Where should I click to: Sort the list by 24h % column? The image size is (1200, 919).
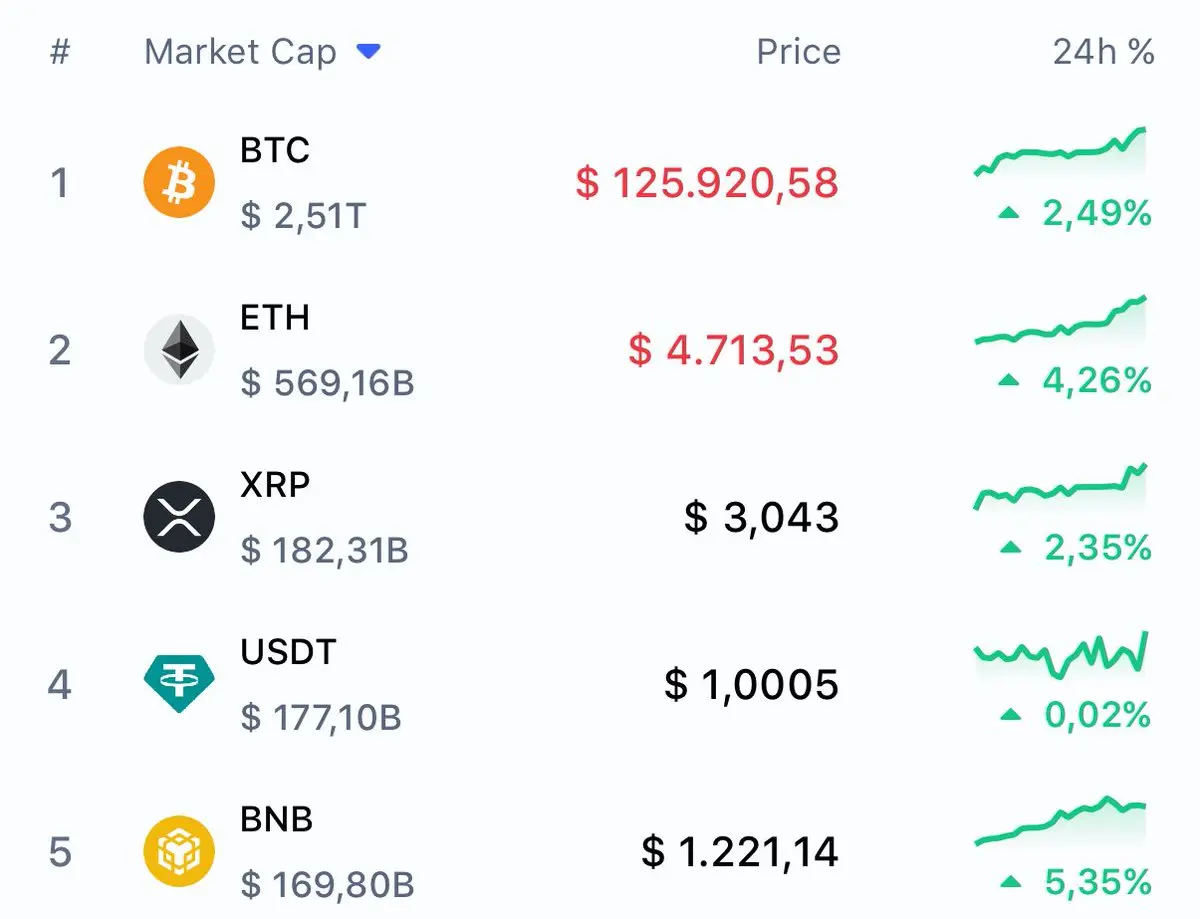[1103, 52]
